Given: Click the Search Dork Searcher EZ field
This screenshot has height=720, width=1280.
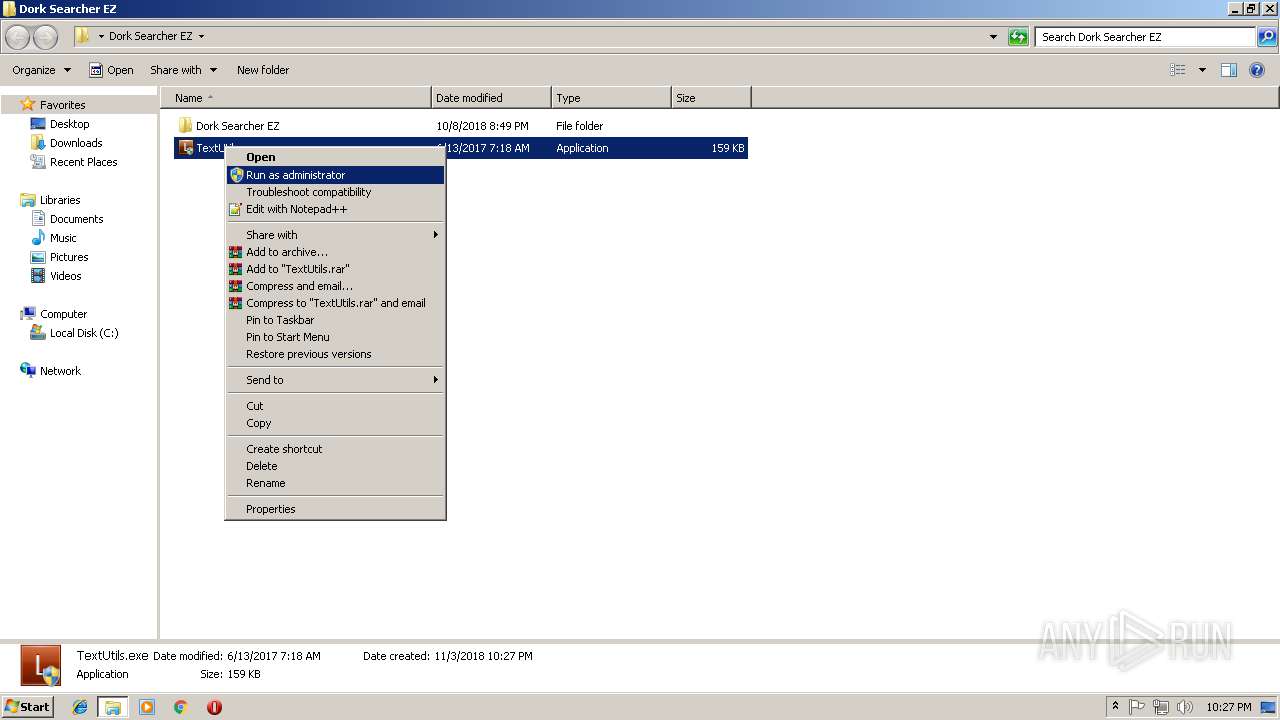Looking at the screenshot, I should point(1145,37).
